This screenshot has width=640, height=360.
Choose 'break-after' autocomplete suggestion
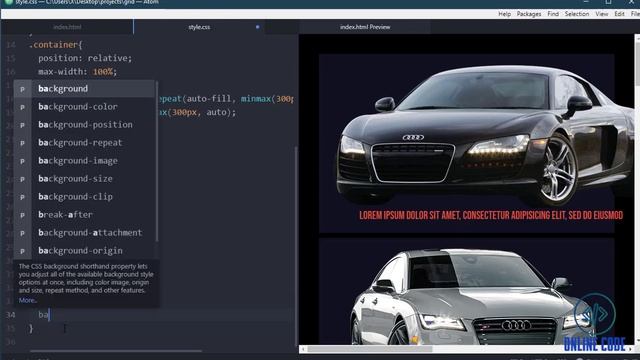point(84,214)
